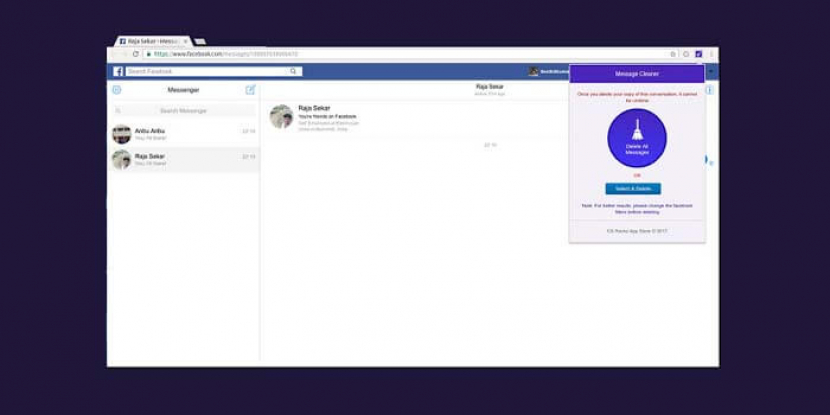The width and height of the screenshot is (830, 415).
Task: Click the Search Messenger field
Action: pyautogui.click(x=183, y=111)
